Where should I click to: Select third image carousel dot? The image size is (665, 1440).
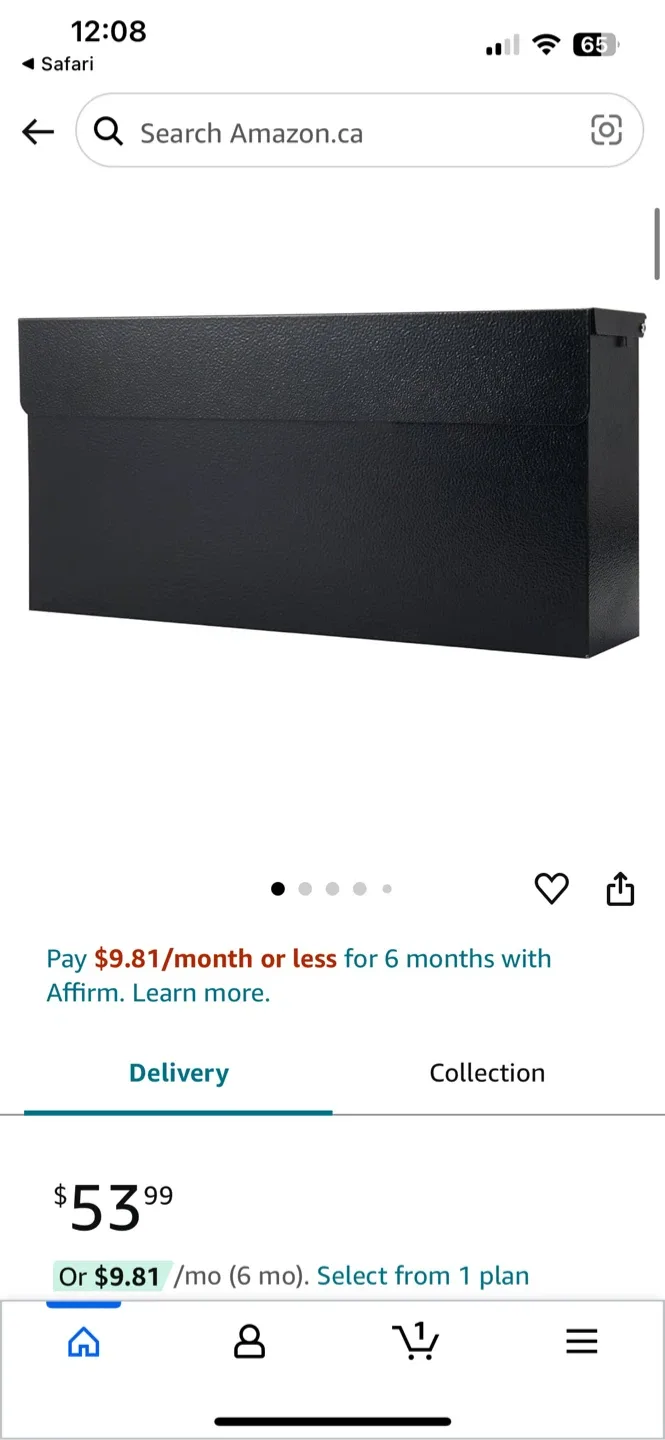click(332, 888)
